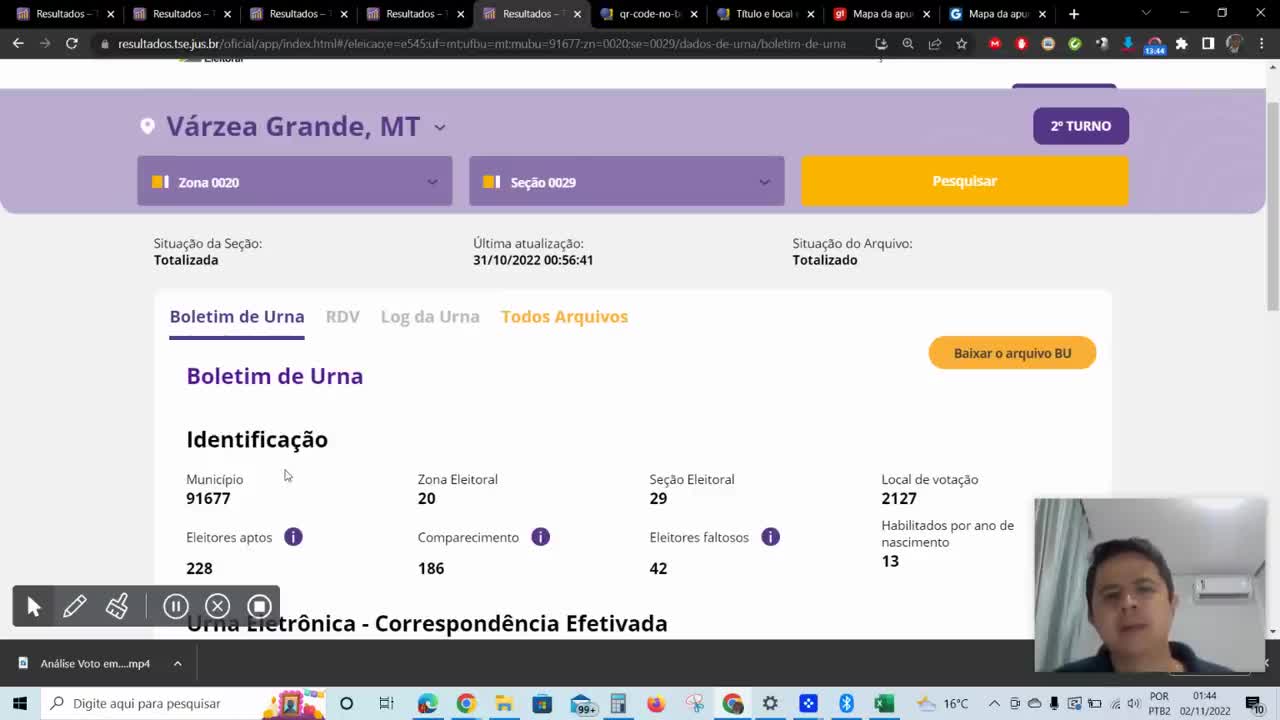The height and width of the screenshot is (720, 1280).
Task: Show info about Eleitores faltosos
Action: (770, 537)
